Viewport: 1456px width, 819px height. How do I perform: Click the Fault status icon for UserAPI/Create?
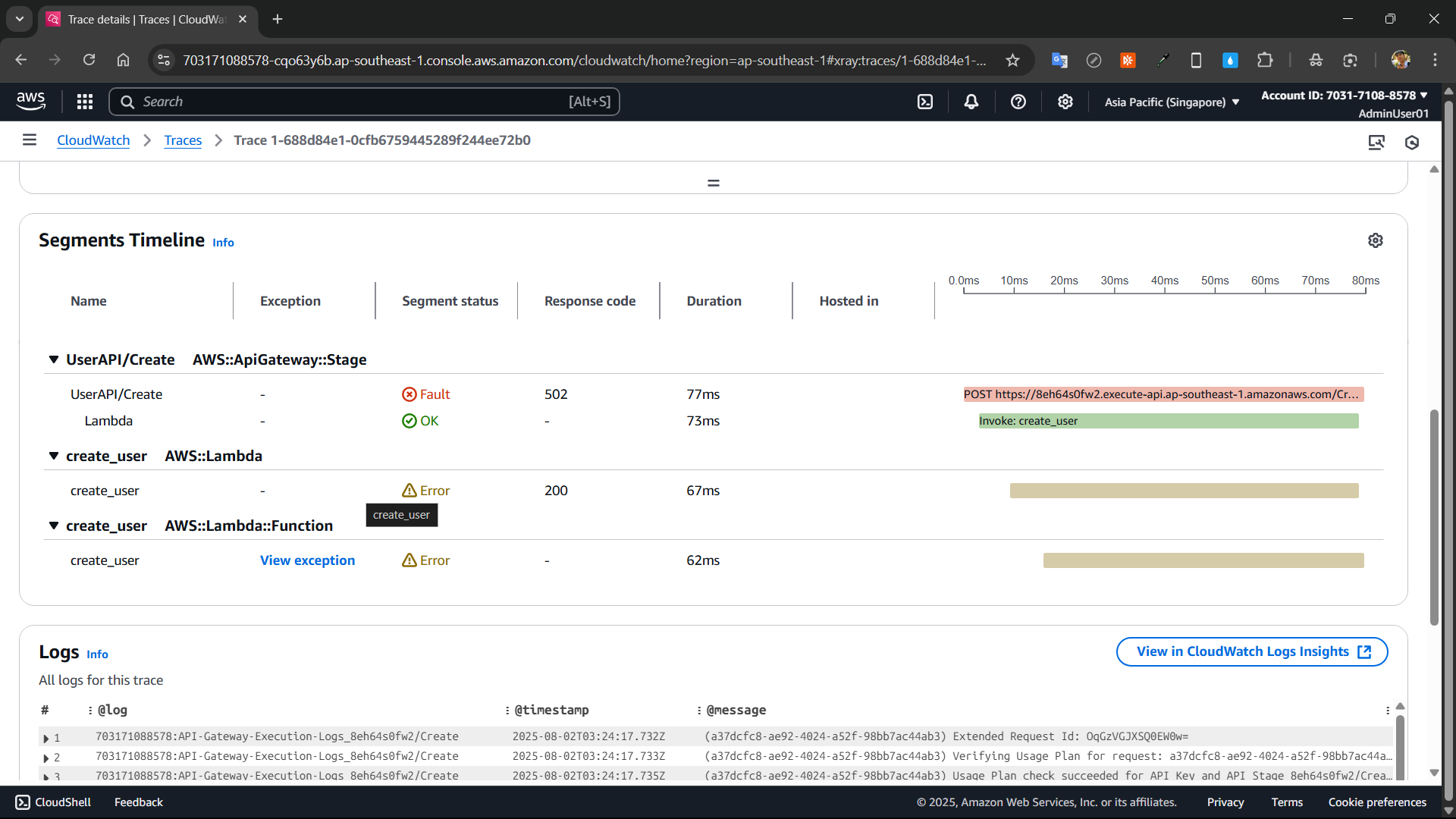409,394
